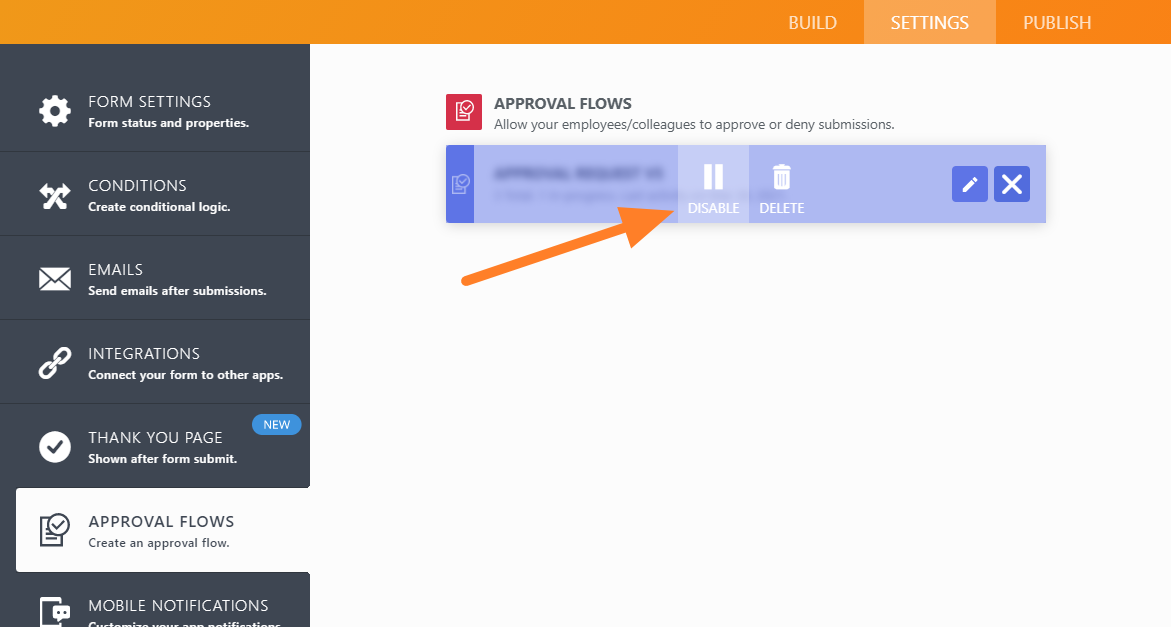This screenshot has width=1171, height=627.
Task: Open Mobile Notifications settings
Action: 155,600
